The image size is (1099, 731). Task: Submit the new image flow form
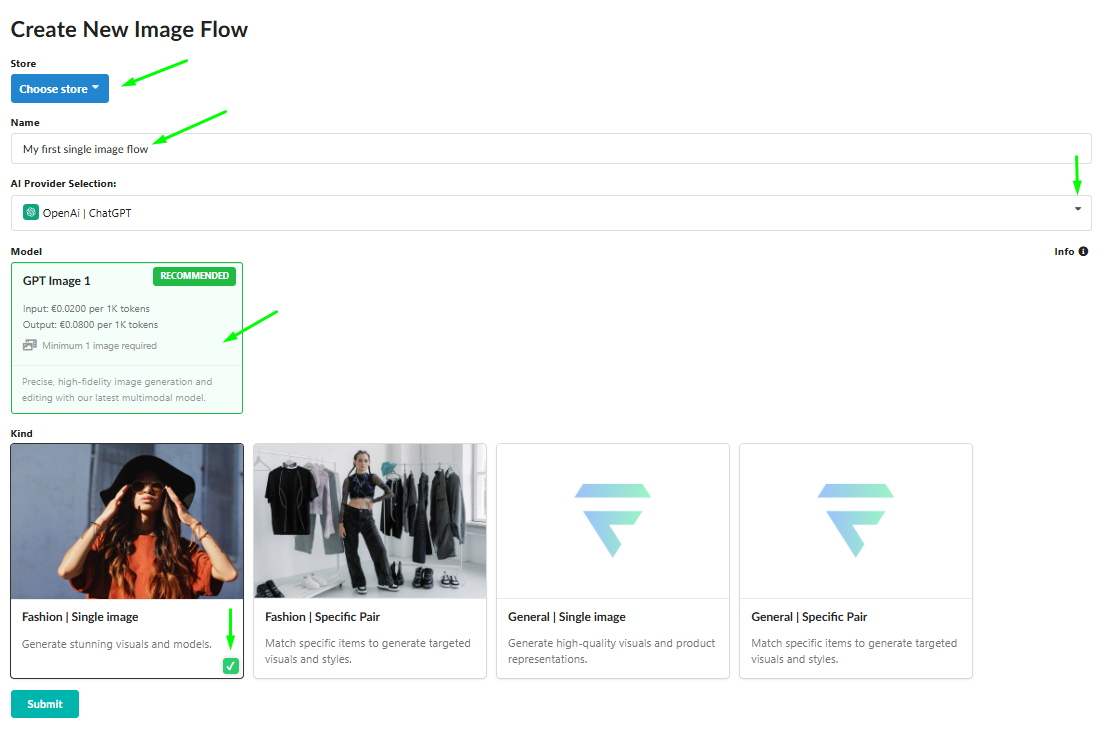click(45, 704)
